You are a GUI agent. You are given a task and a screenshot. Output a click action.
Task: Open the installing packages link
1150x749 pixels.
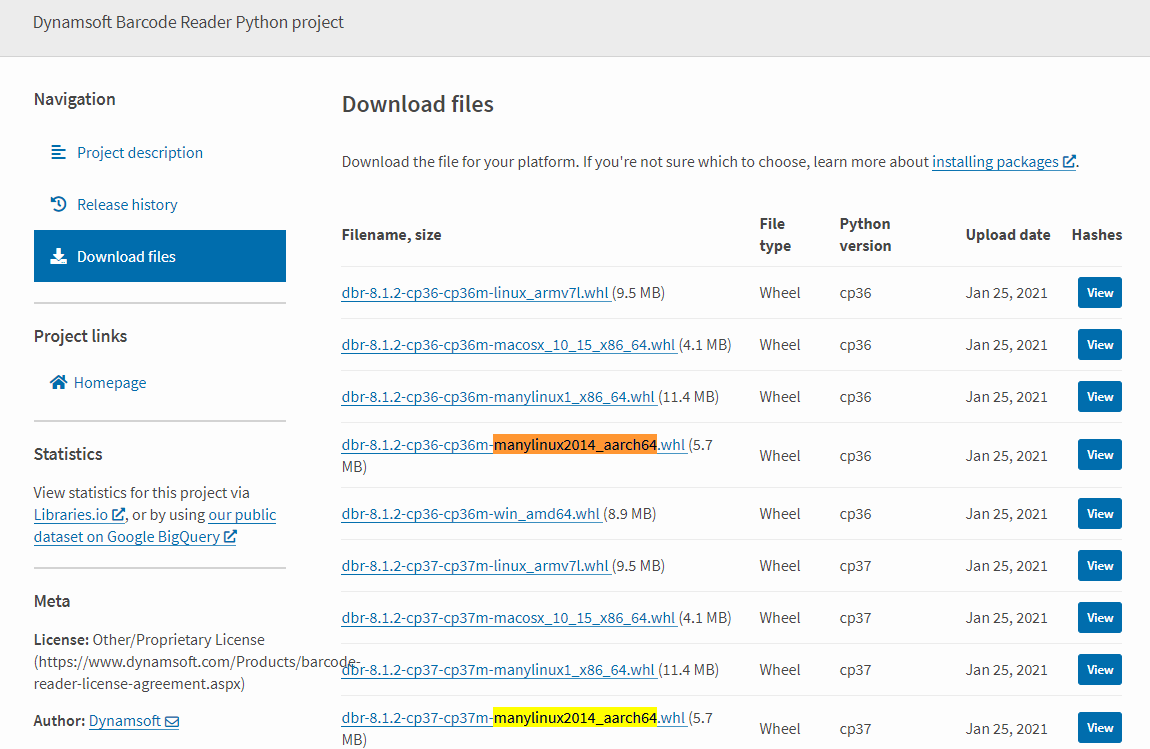tap(995, 161)
